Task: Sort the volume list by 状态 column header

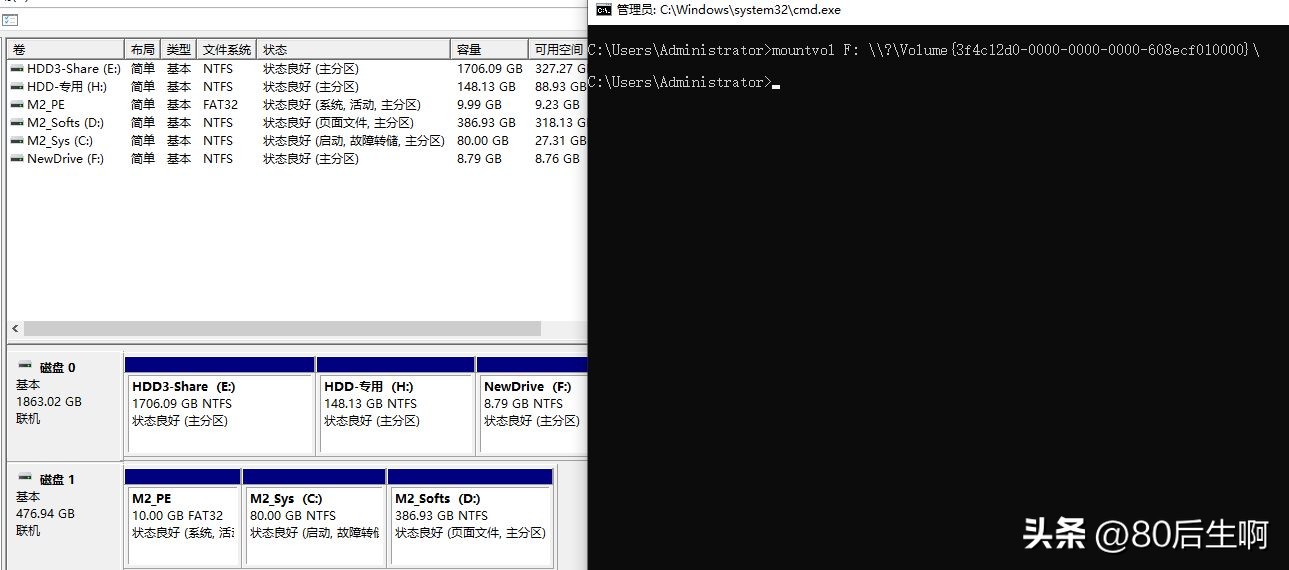Action: coord(354,49)
